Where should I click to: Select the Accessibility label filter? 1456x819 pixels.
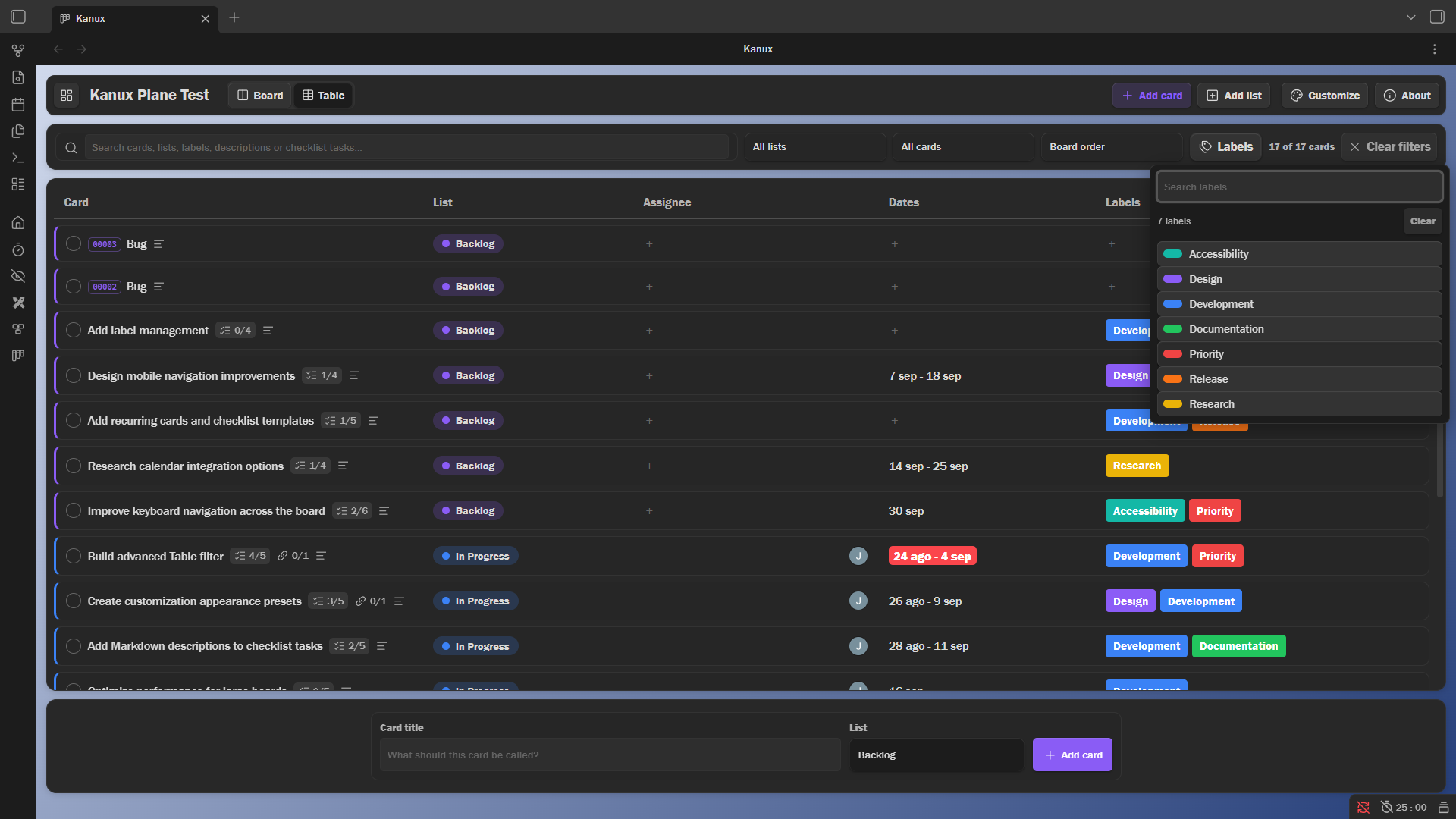point(1299,254)
